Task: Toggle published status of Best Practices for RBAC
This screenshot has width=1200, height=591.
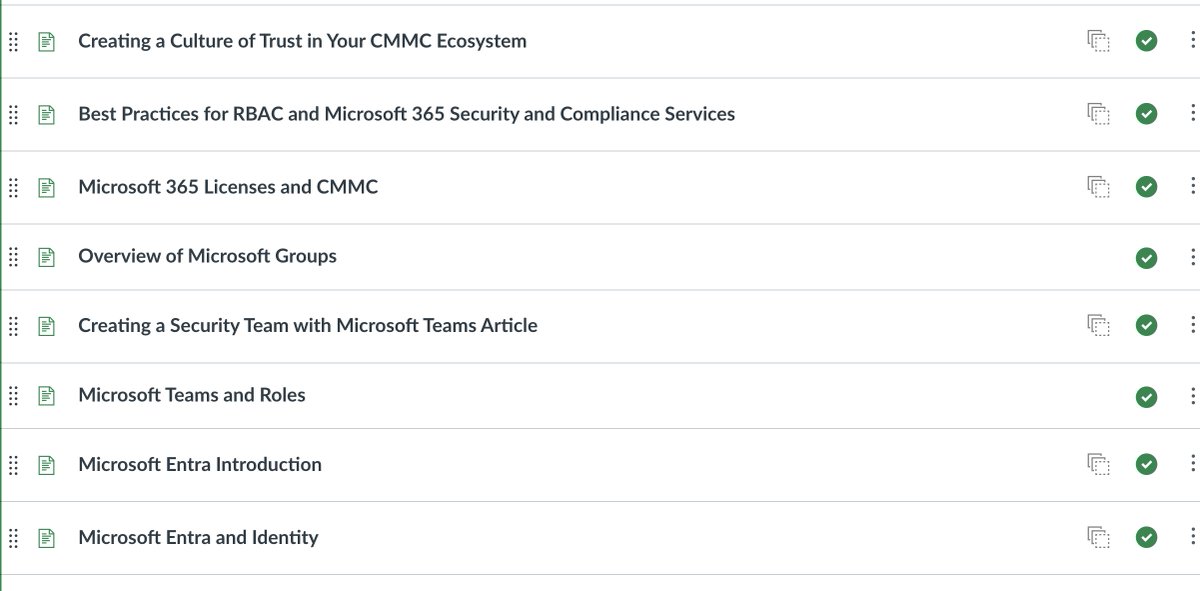Action: coord(1147,114)
